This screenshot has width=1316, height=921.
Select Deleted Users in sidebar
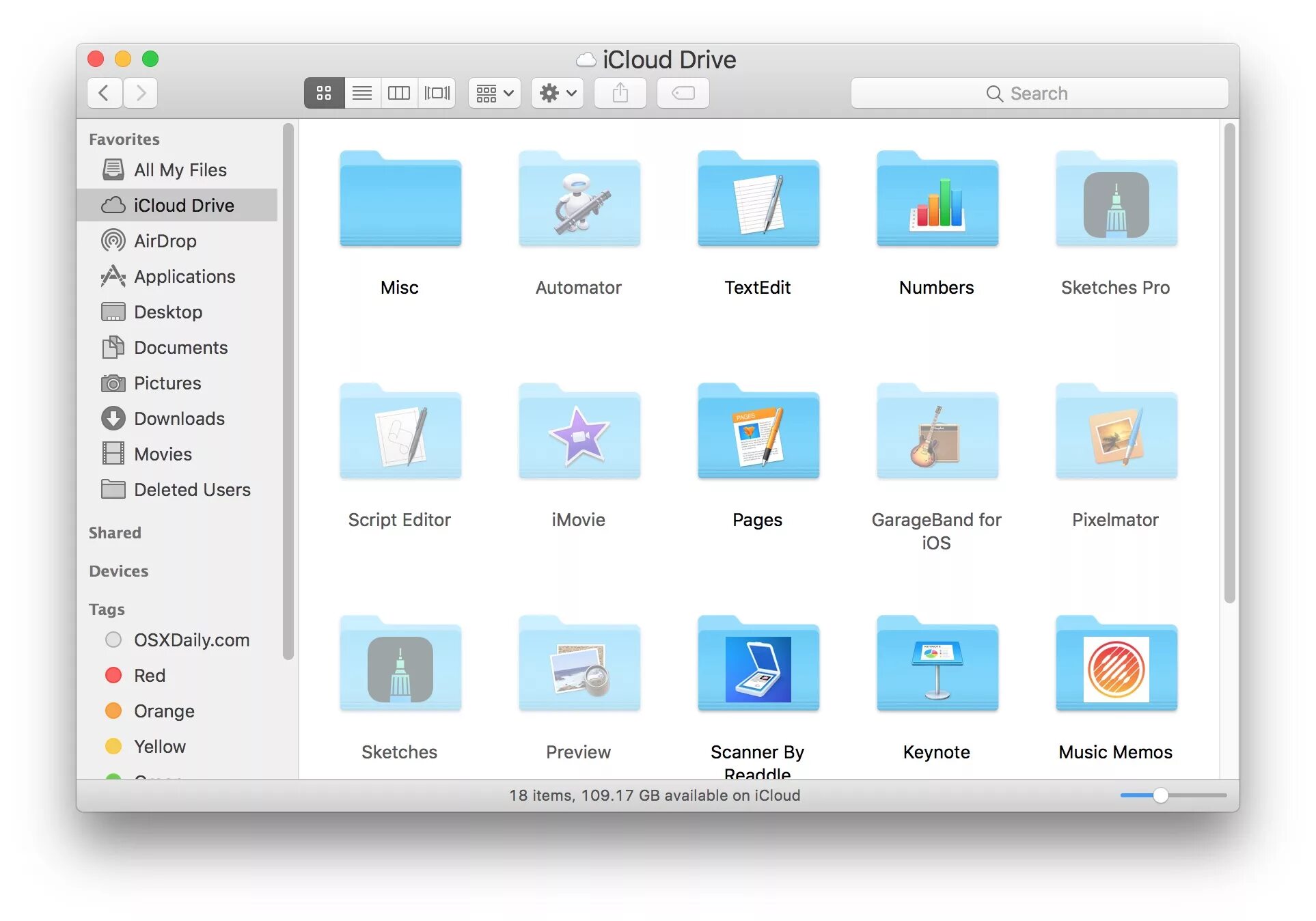coord(178,489)
